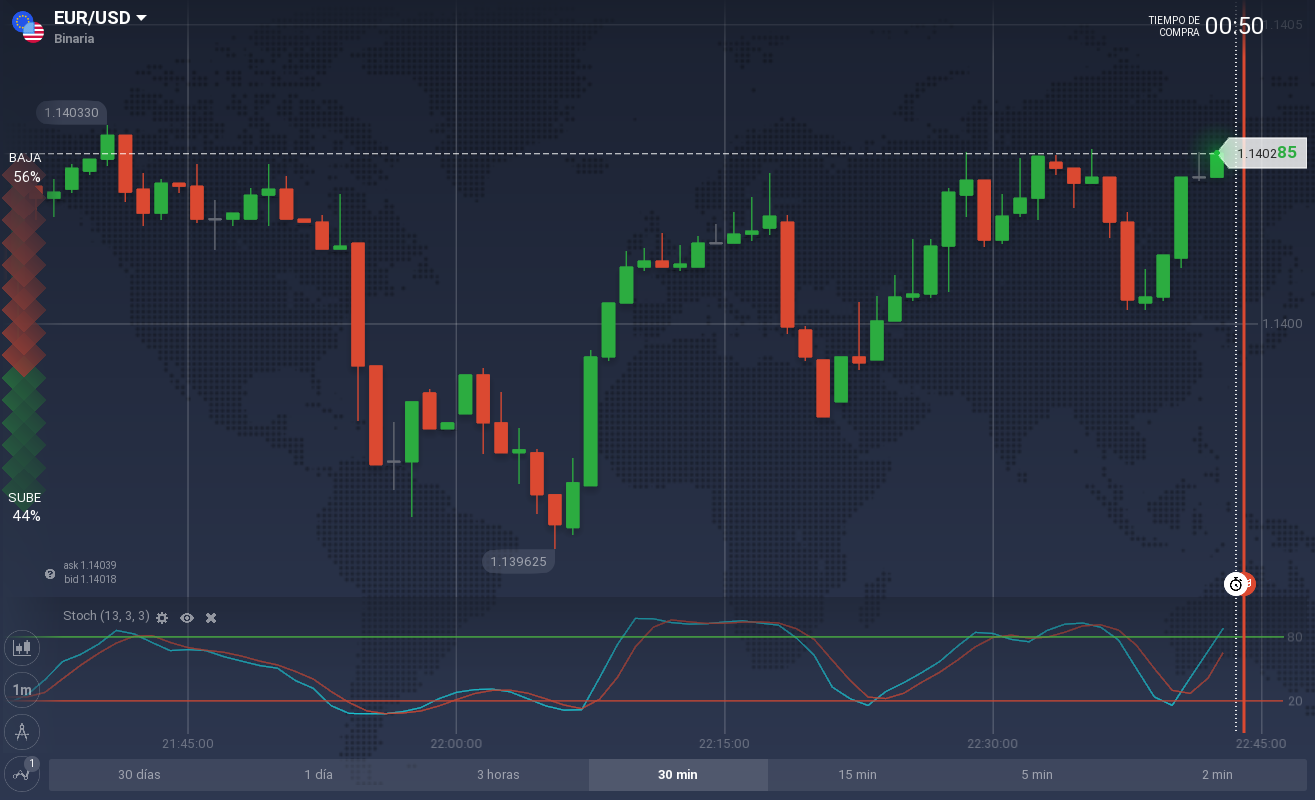Click the stochastic 20 level label
The image size is (1315, 800).
(1294, 701)
